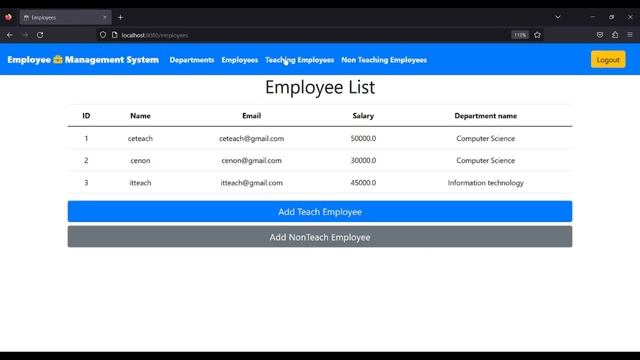Open Teaching Employees nav item

tap(300, 60)
